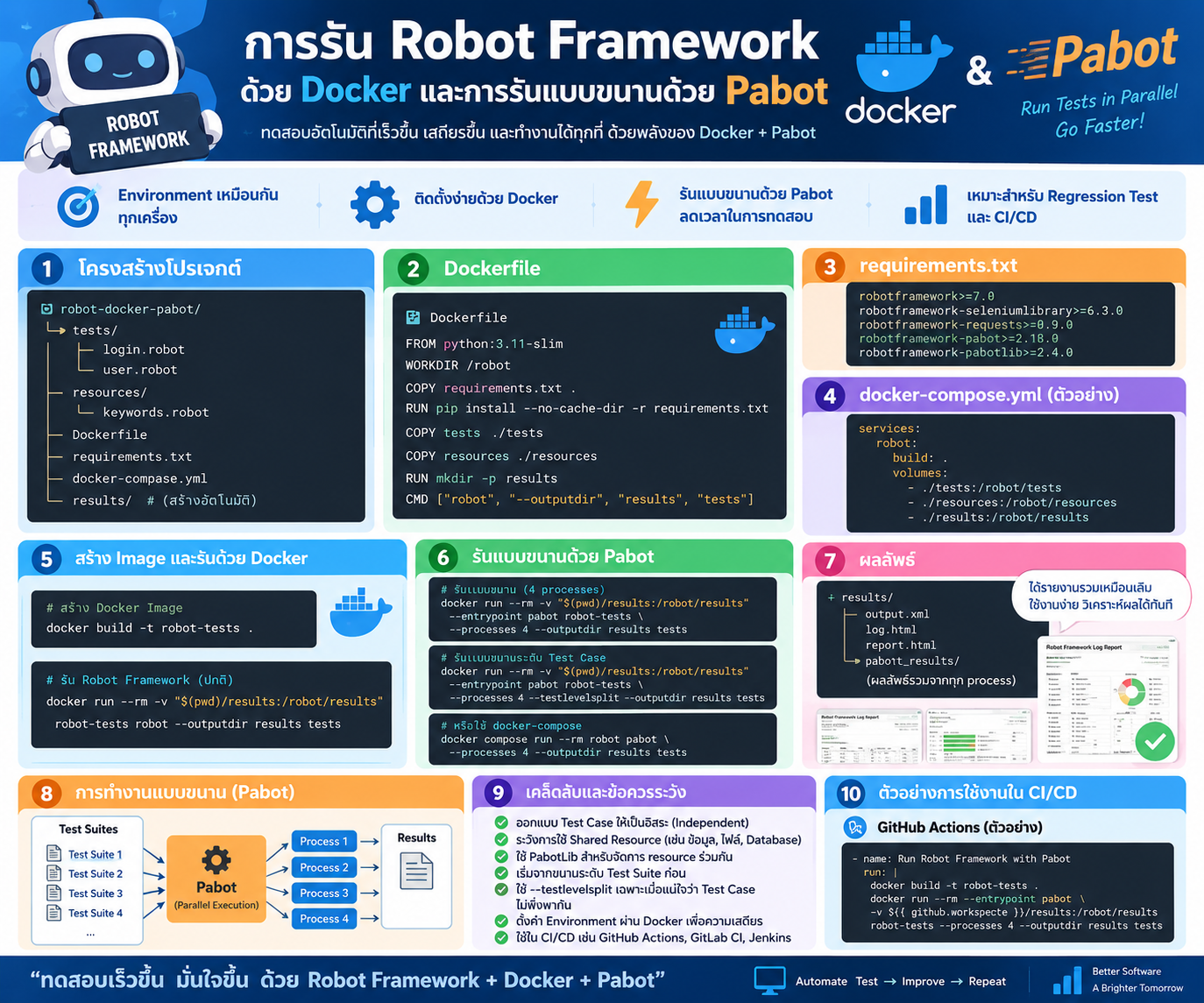This screenshot has height=1003, width=1204.
Task: Click the resources/ folder in project tree
Action: click(110, 392)
